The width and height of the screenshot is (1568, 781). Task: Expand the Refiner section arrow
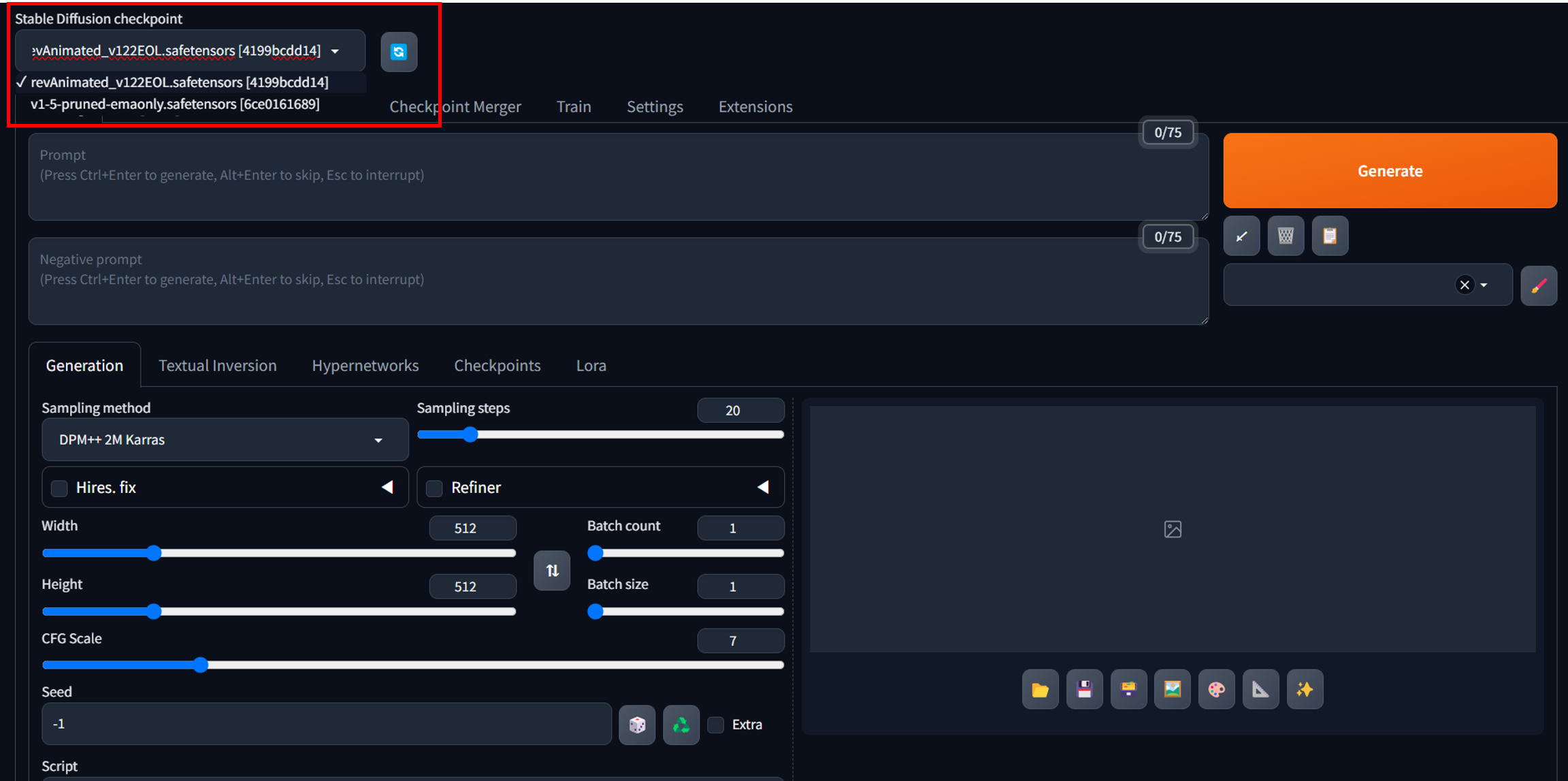pos(763,488)
